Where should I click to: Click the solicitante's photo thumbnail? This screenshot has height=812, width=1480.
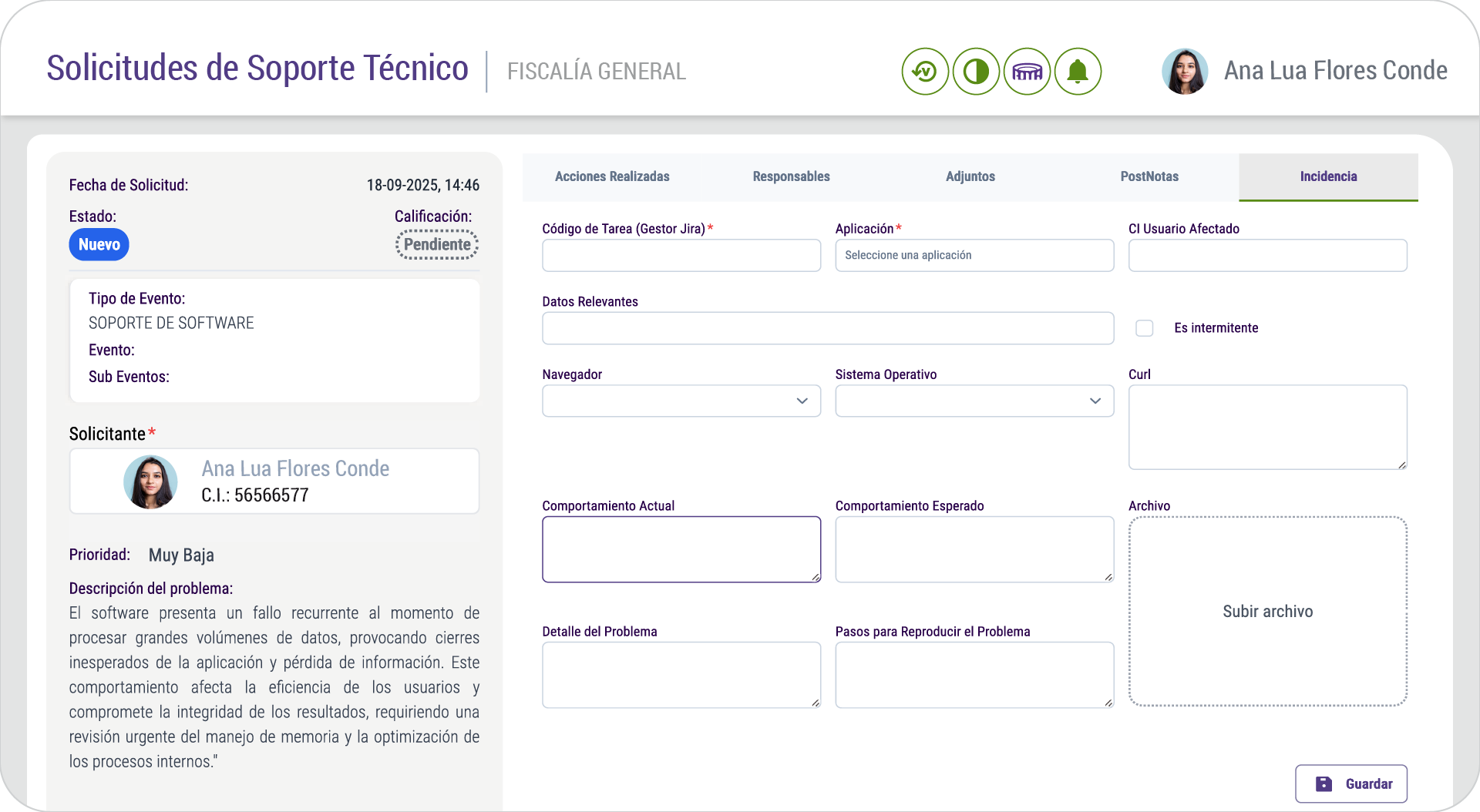click(x=150, y=481)
